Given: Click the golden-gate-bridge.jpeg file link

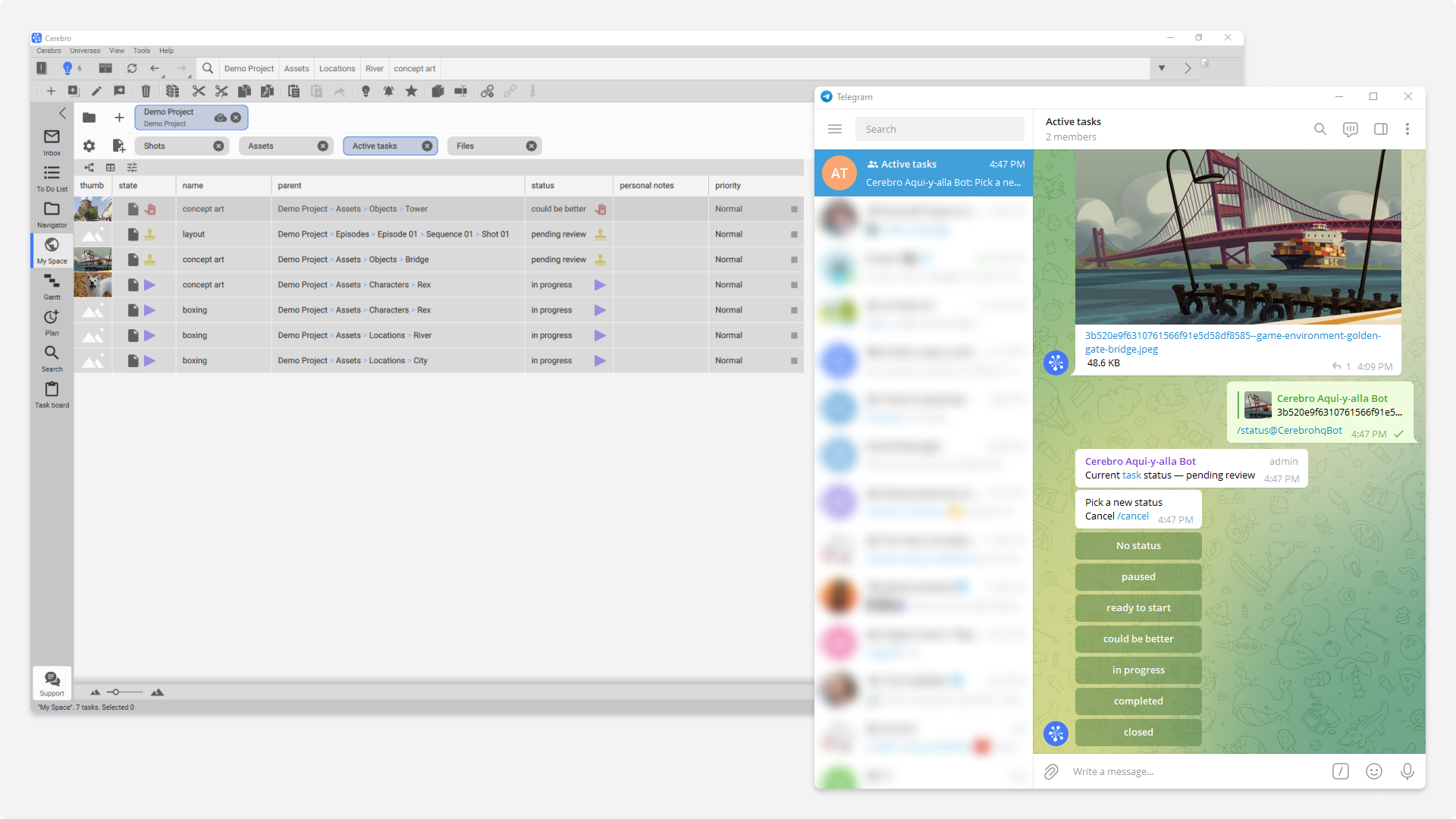Looking at the screenshot, I should [x=1233, y=342].
